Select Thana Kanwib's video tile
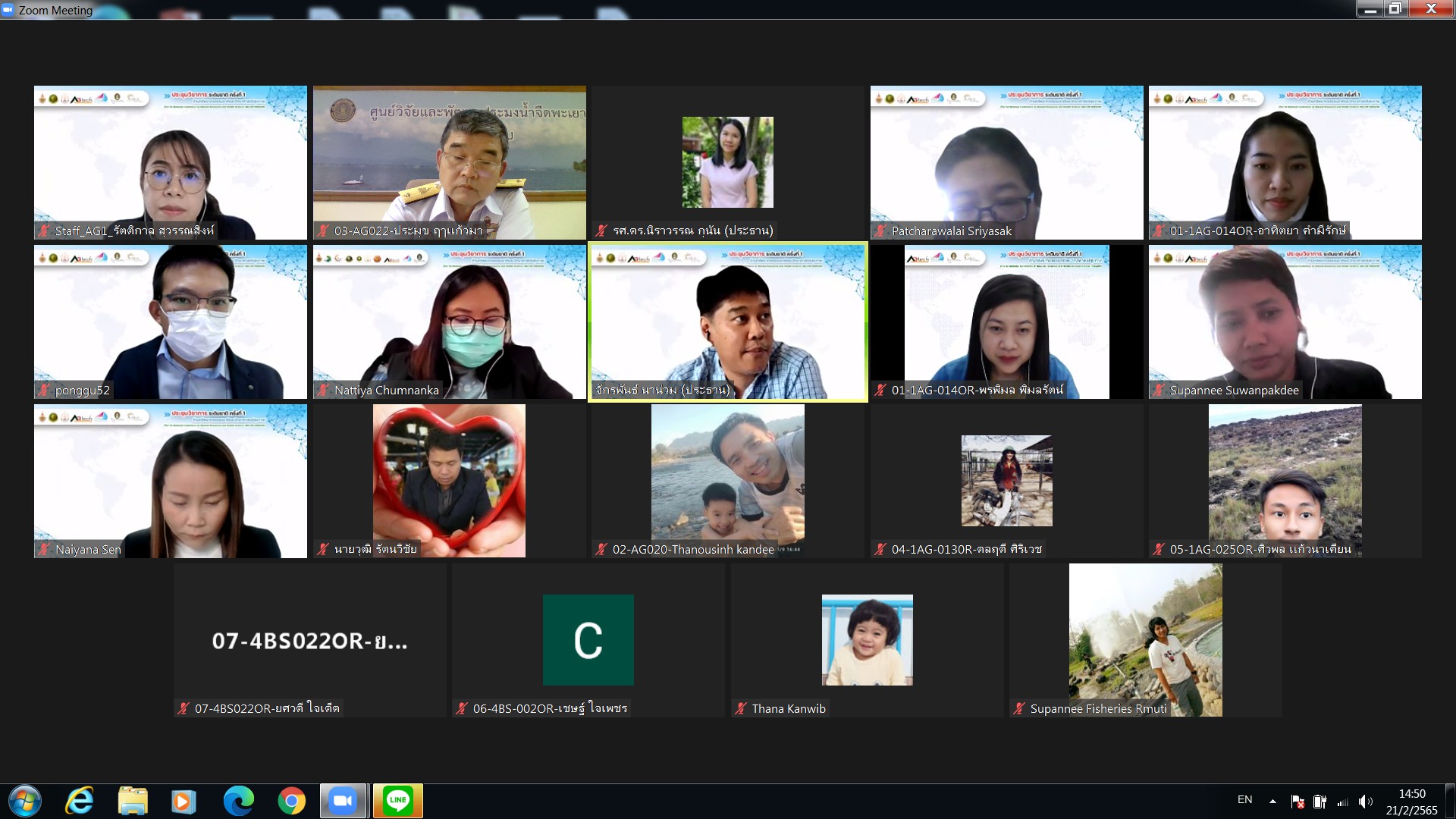 867,640
